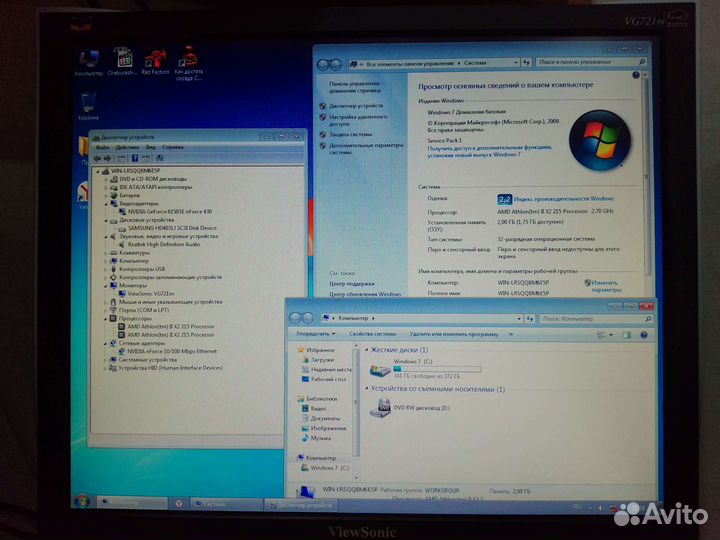Open the Действие menu in Device Manager
The image size is (720, 540).
[x=127, y=147]
